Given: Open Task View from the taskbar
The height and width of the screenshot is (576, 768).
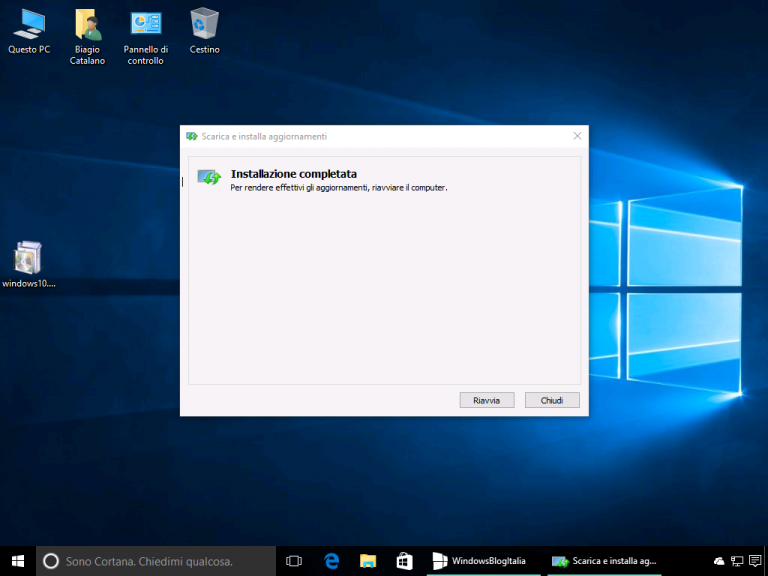Looking at the screenshot, I should (x=294, y=561).
